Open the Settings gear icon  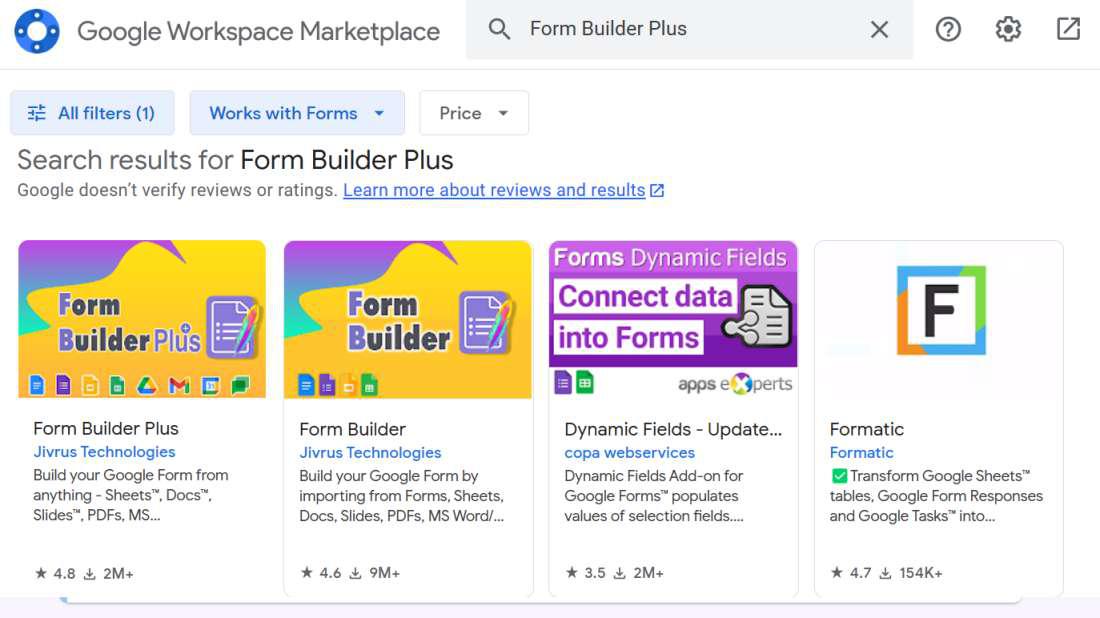(1008, 30)
